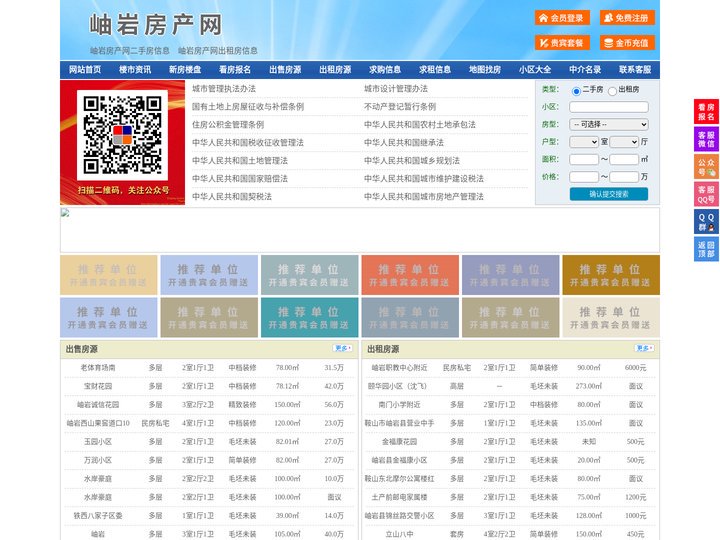
Task: Click the maximum 价格 input field
Action: click(x=624, y=177)
